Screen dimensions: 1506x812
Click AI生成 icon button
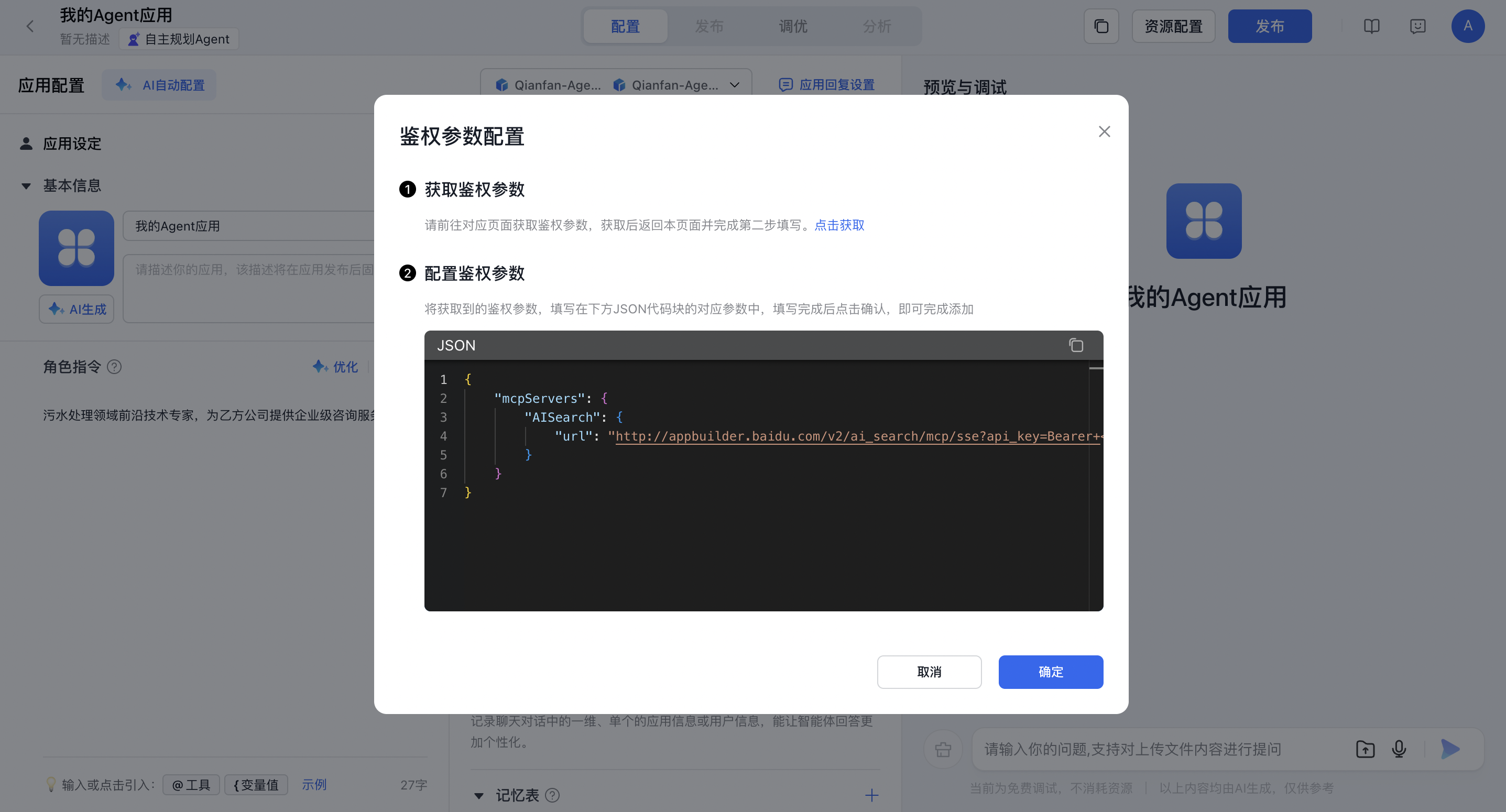[77, 309]
